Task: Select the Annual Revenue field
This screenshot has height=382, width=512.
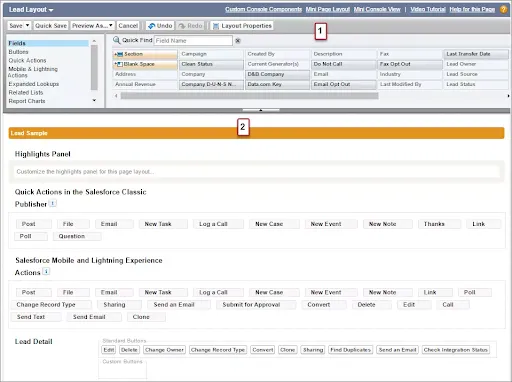Action: point(145,84)
